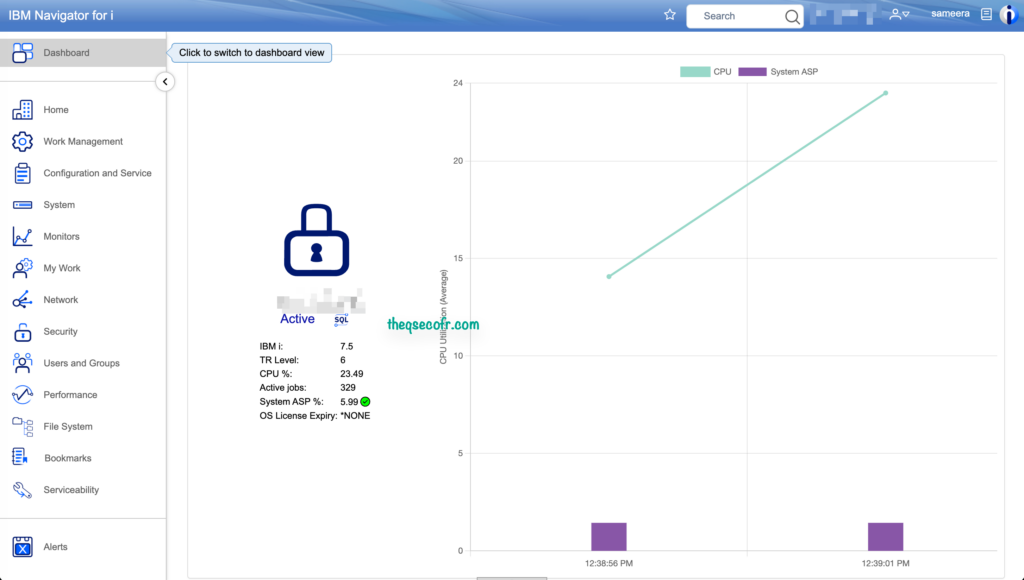The image size is (1024, 580).
Task: Select Work Management menu label
Action: [83, 141]
